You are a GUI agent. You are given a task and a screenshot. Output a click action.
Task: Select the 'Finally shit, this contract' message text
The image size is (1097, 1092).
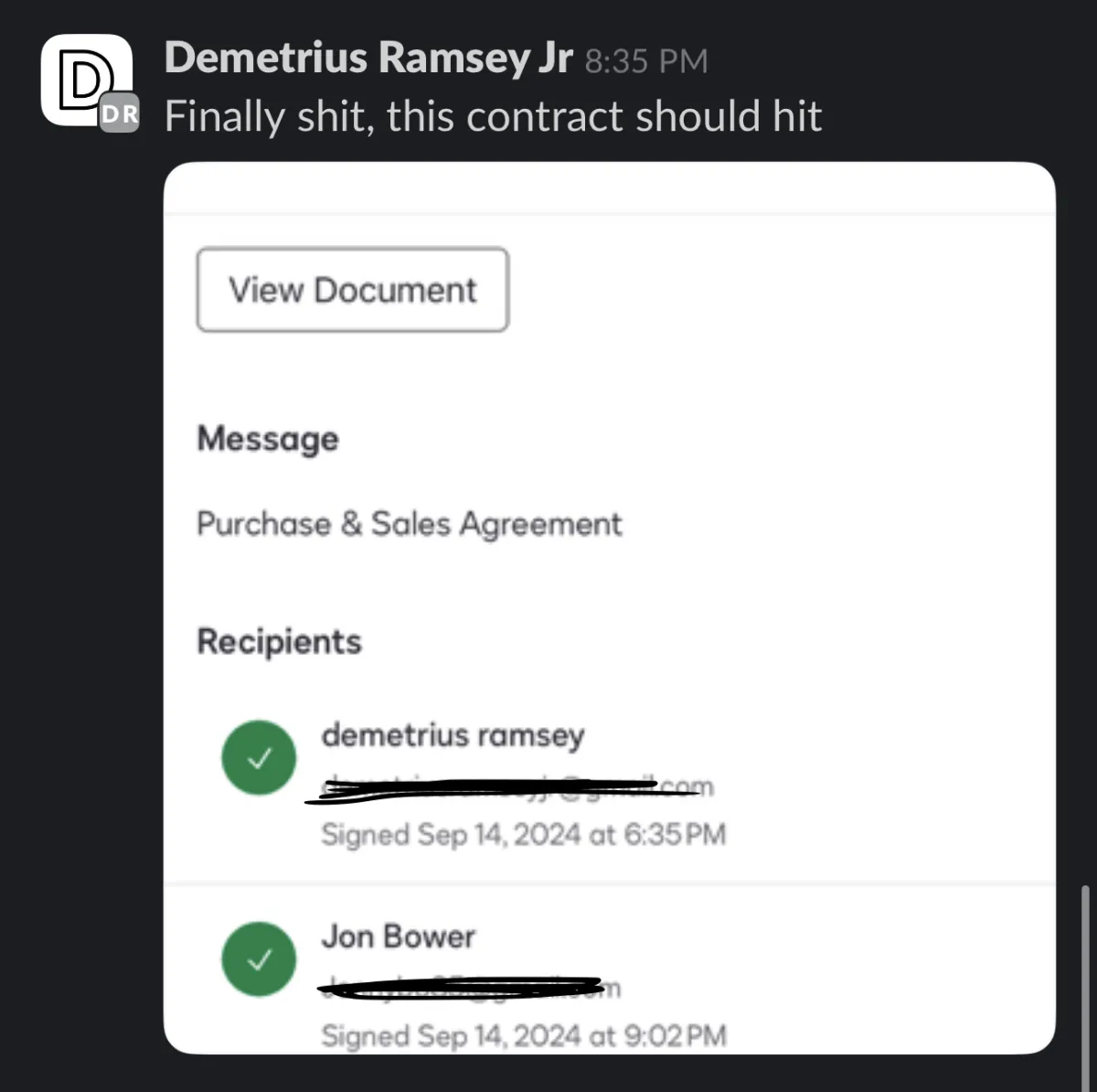pyautogui.click(x=493, y=117)
